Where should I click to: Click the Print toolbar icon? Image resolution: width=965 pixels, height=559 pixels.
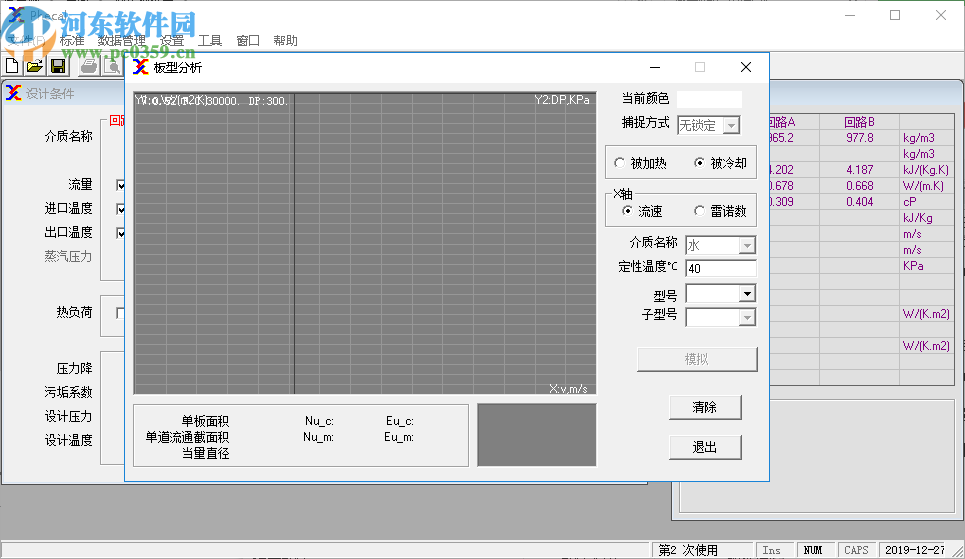pyautogui.click(x=89, y=66)
